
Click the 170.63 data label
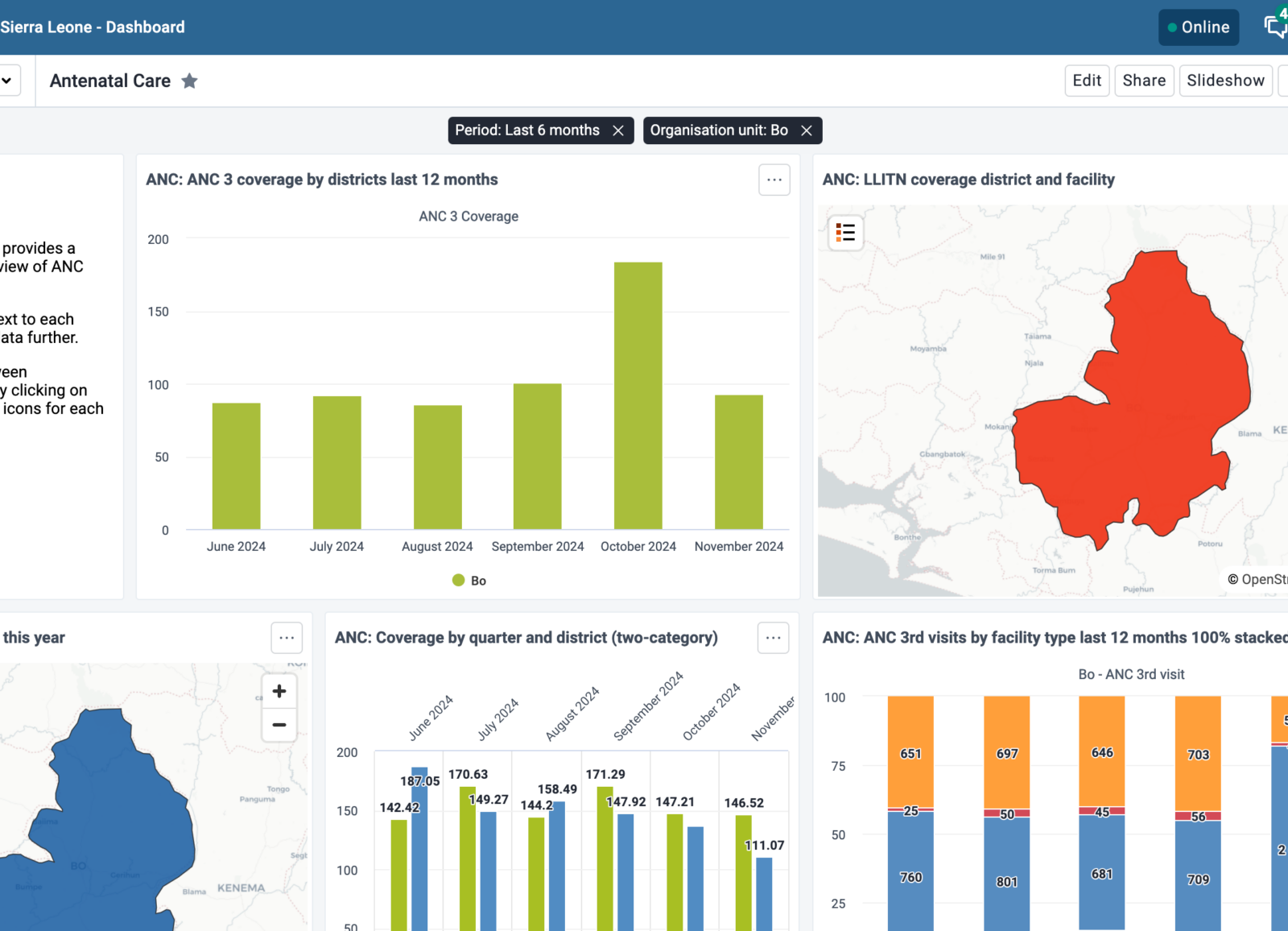tap(468, 774)
